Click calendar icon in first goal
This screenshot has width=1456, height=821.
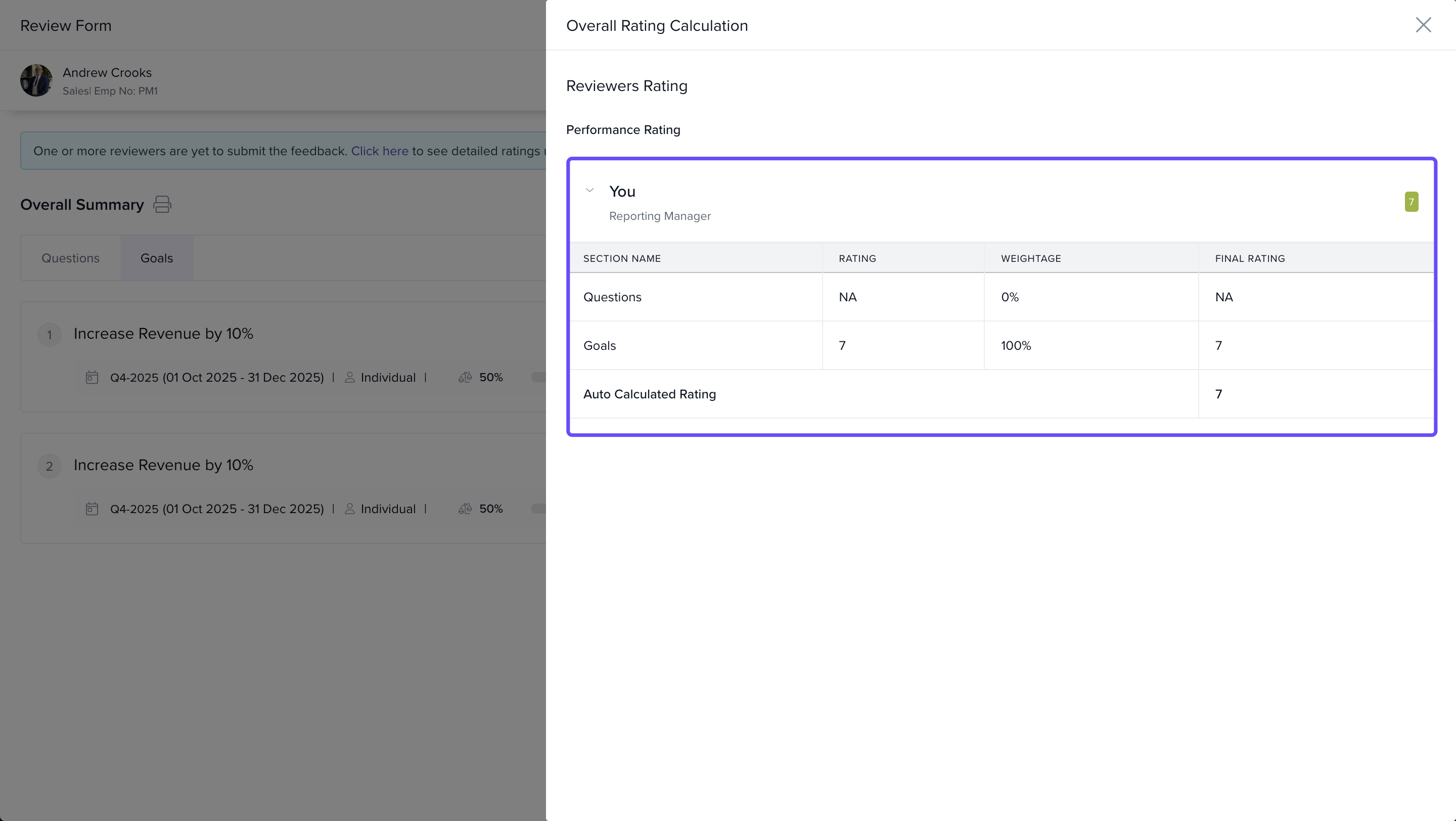pos(92,378)
